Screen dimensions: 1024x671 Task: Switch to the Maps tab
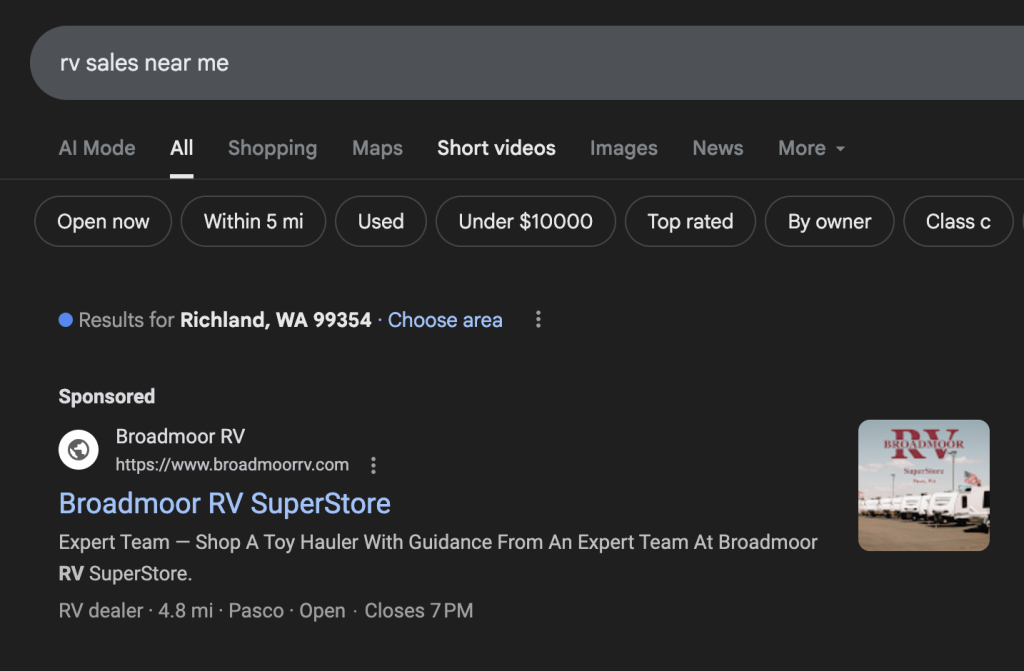tap(377, 148)
